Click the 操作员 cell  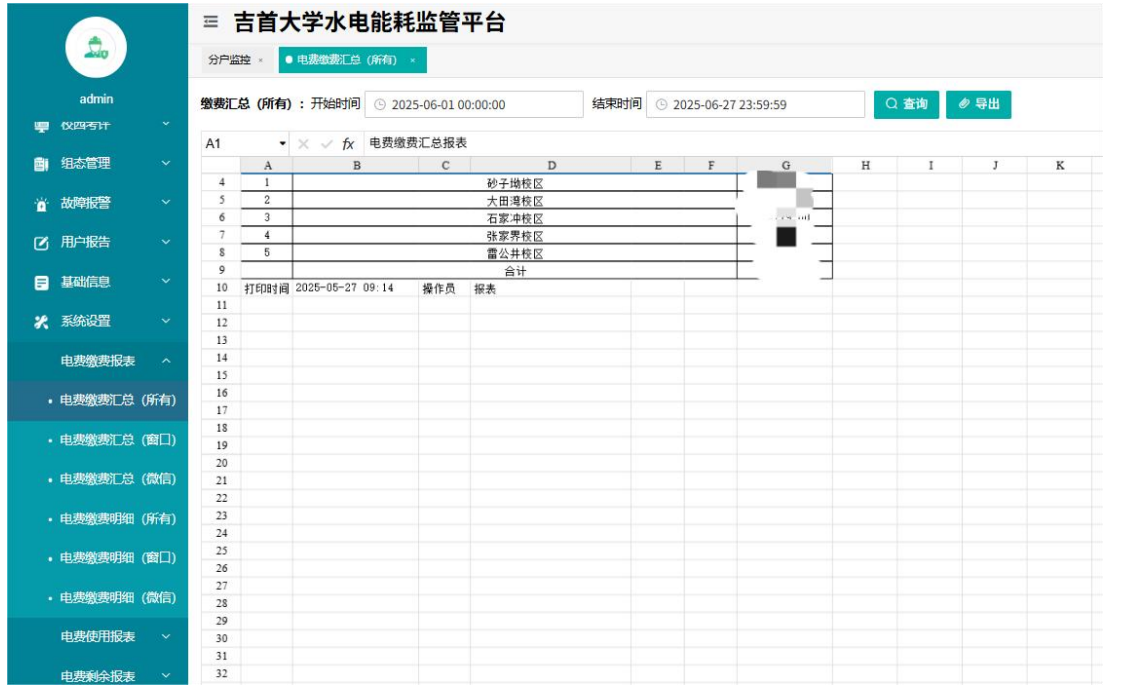(444, 288)
